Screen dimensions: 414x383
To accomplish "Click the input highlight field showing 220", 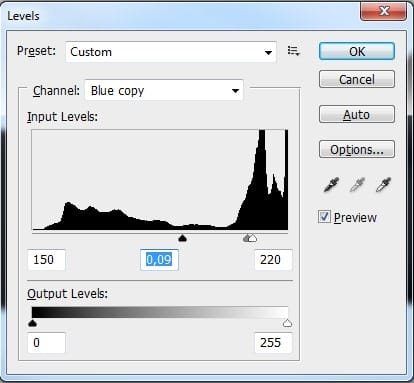I will coord(273,260).
